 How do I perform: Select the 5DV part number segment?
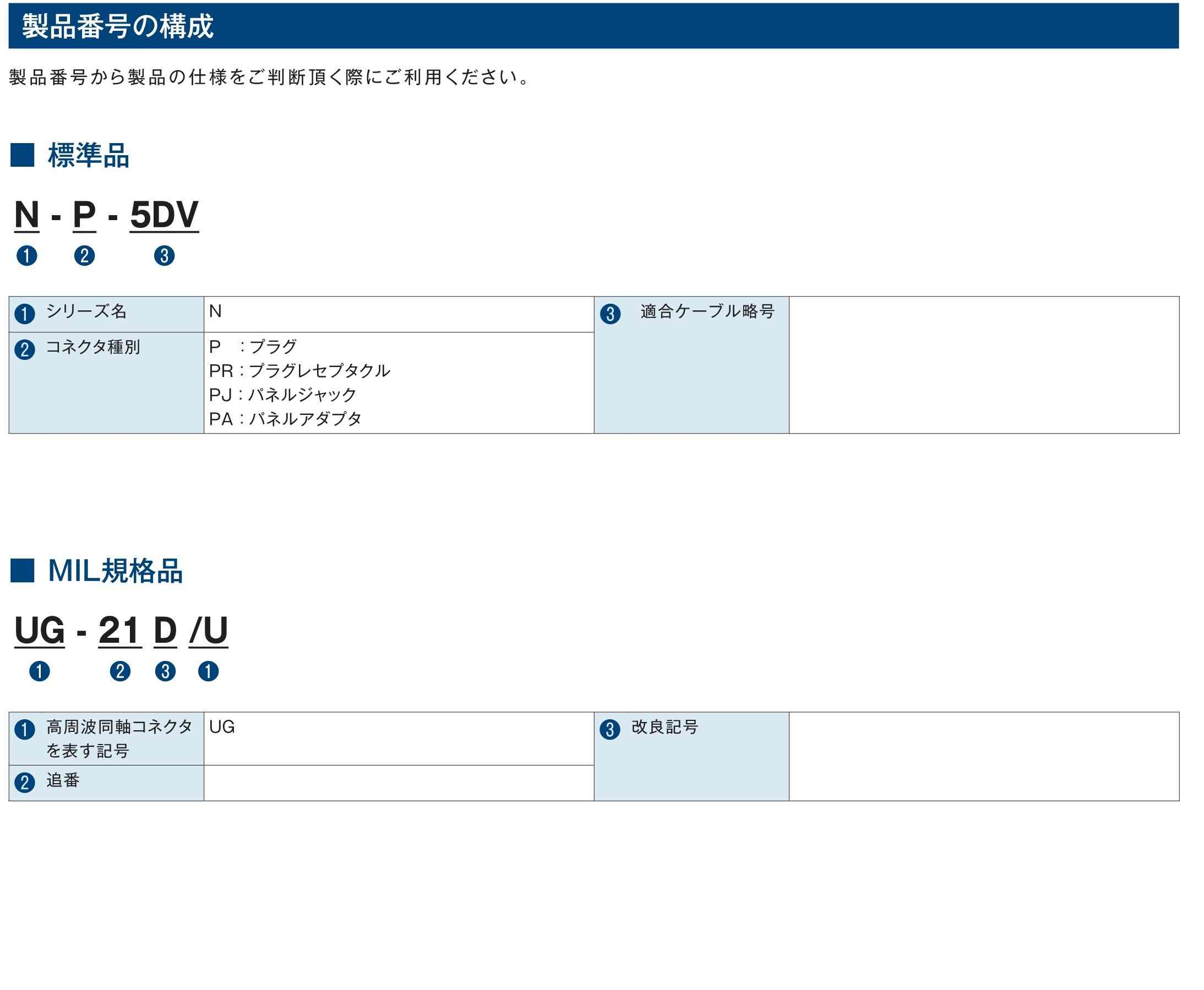pos(164,216)
